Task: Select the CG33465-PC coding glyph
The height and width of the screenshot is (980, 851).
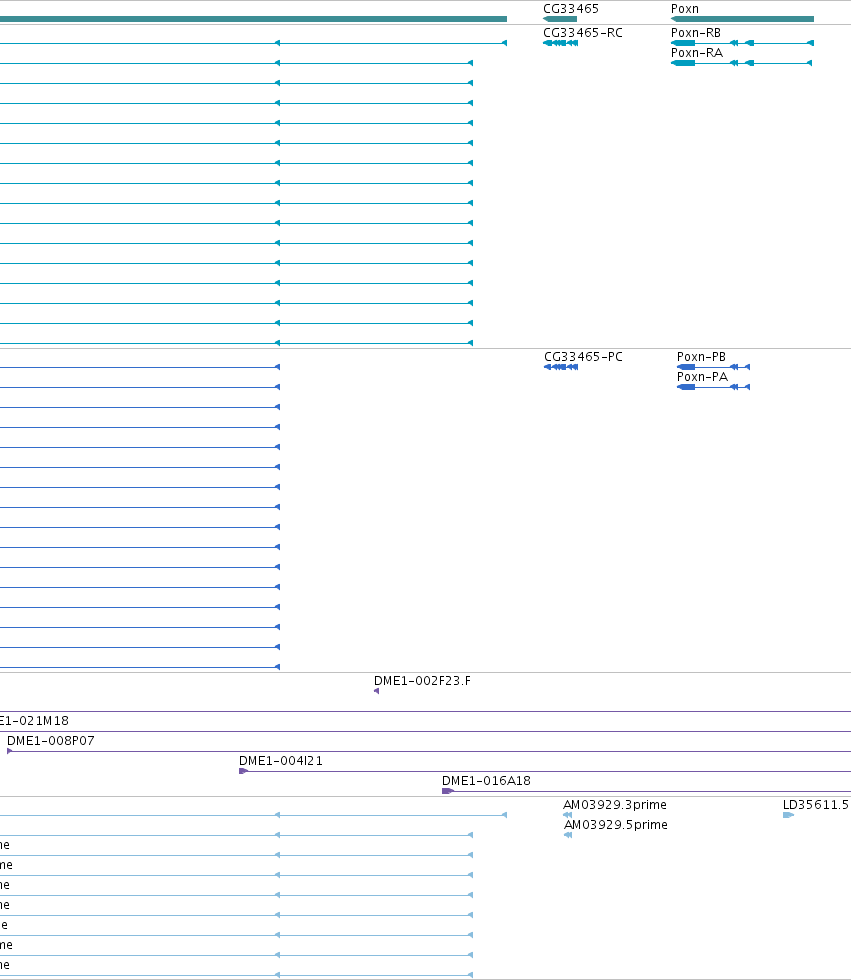Action: pyautogui.click(x=561, y=367)
